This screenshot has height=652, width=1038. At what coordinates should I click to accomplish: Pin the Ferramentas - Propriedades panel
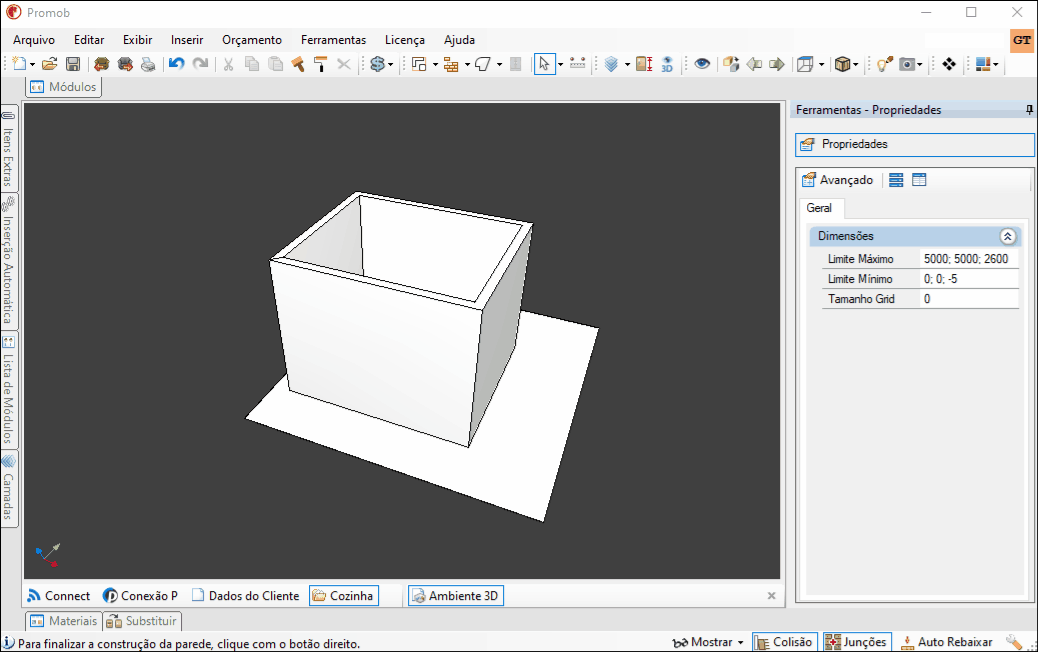point(1029,109)
